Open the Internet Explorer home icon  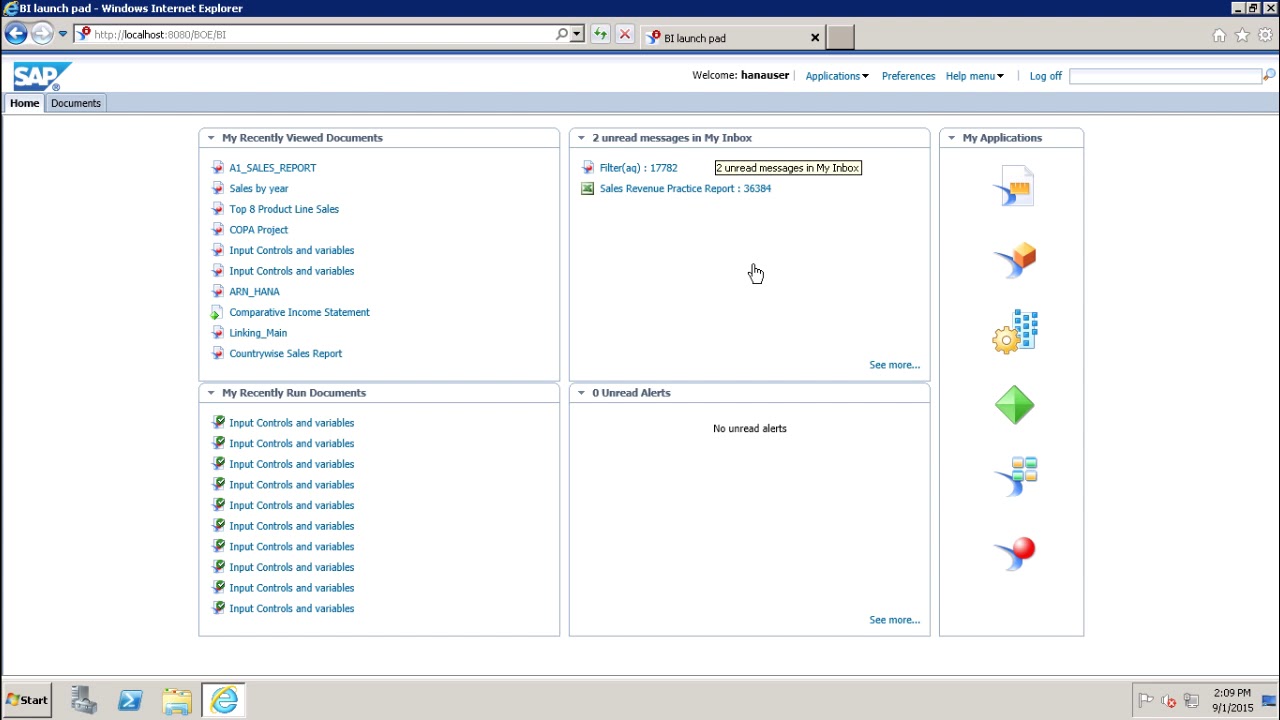pos(1219,36)
